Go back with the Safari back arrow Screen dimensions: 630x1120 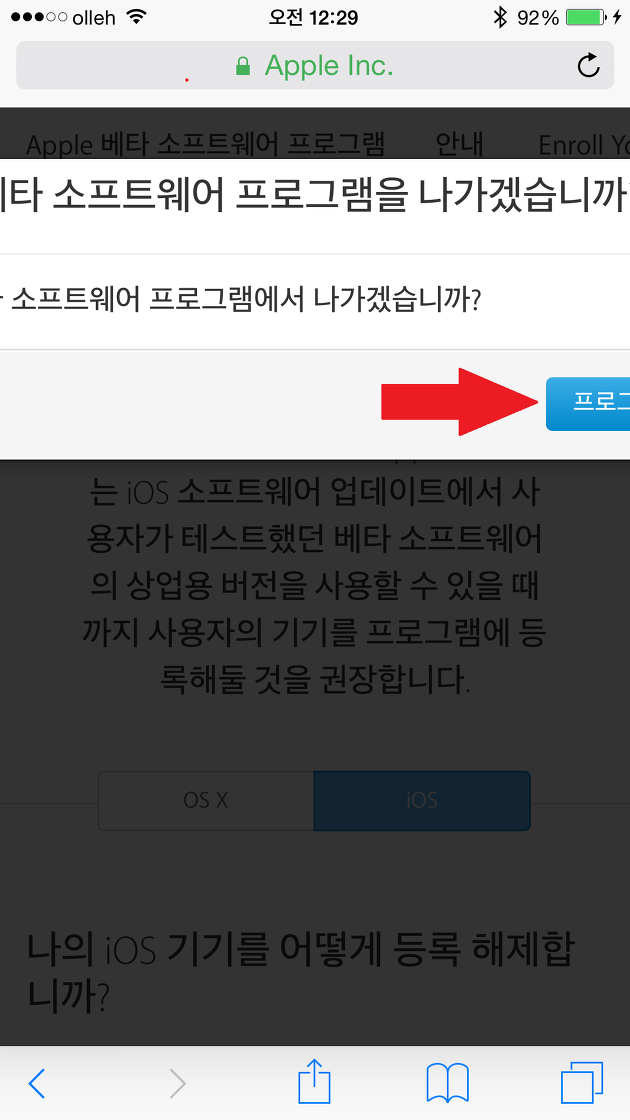point(36,1084)
